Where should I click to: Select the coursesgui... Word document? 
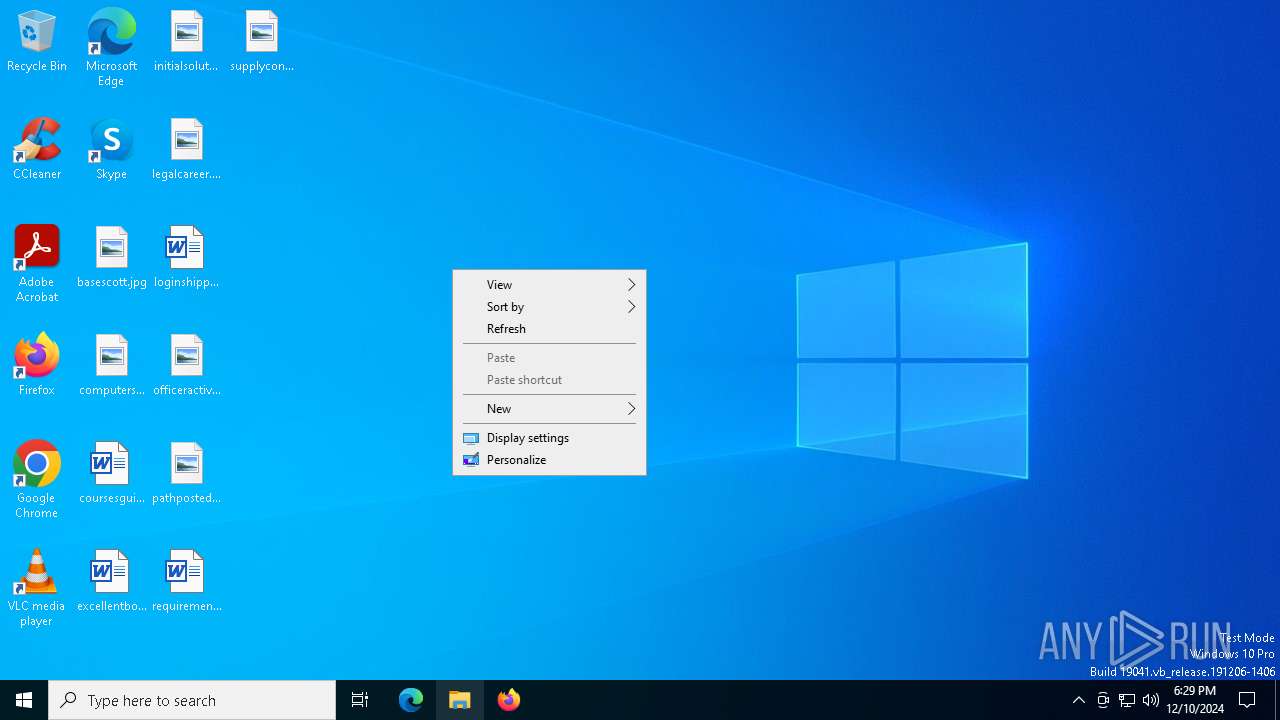coord(112,474)
